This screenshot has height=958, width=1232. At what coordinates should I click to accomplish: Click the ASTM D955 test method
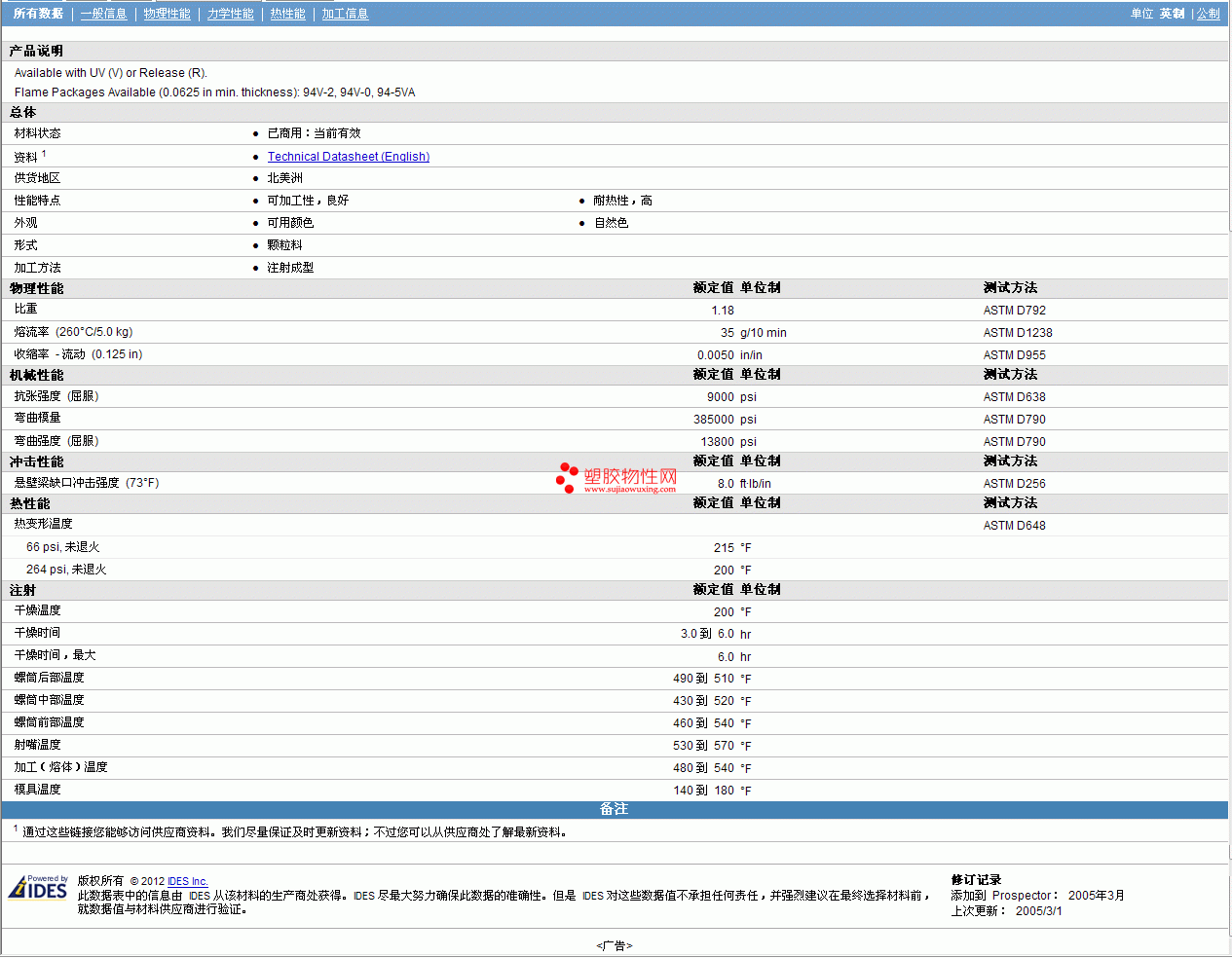[x=1015, y=355]
